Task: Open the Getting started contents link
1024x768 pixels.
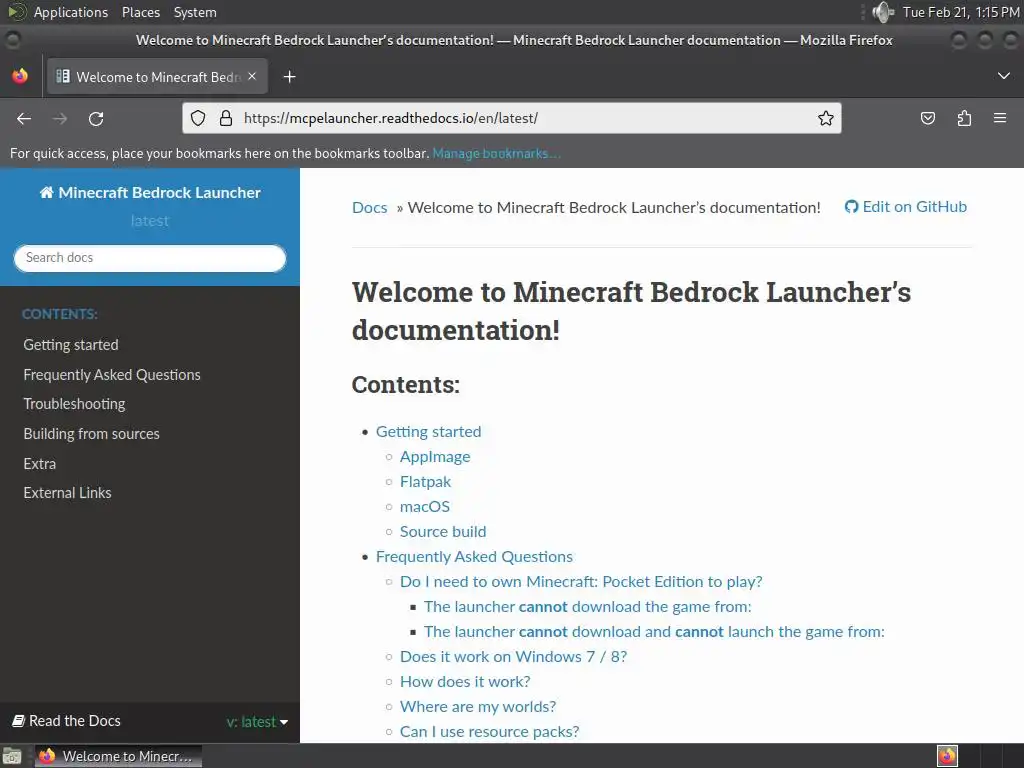Action: 428,432
